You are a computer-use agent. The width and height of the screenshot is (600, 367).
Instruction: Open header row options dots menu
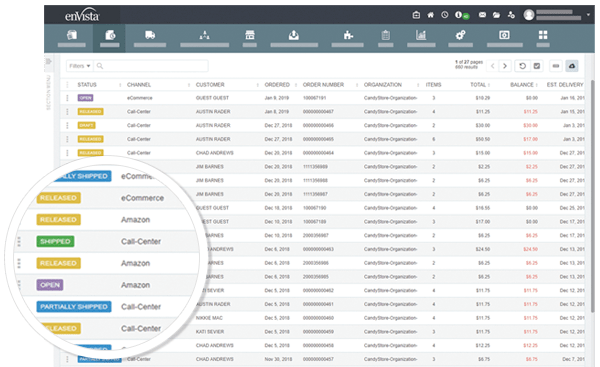click(67, 85)
